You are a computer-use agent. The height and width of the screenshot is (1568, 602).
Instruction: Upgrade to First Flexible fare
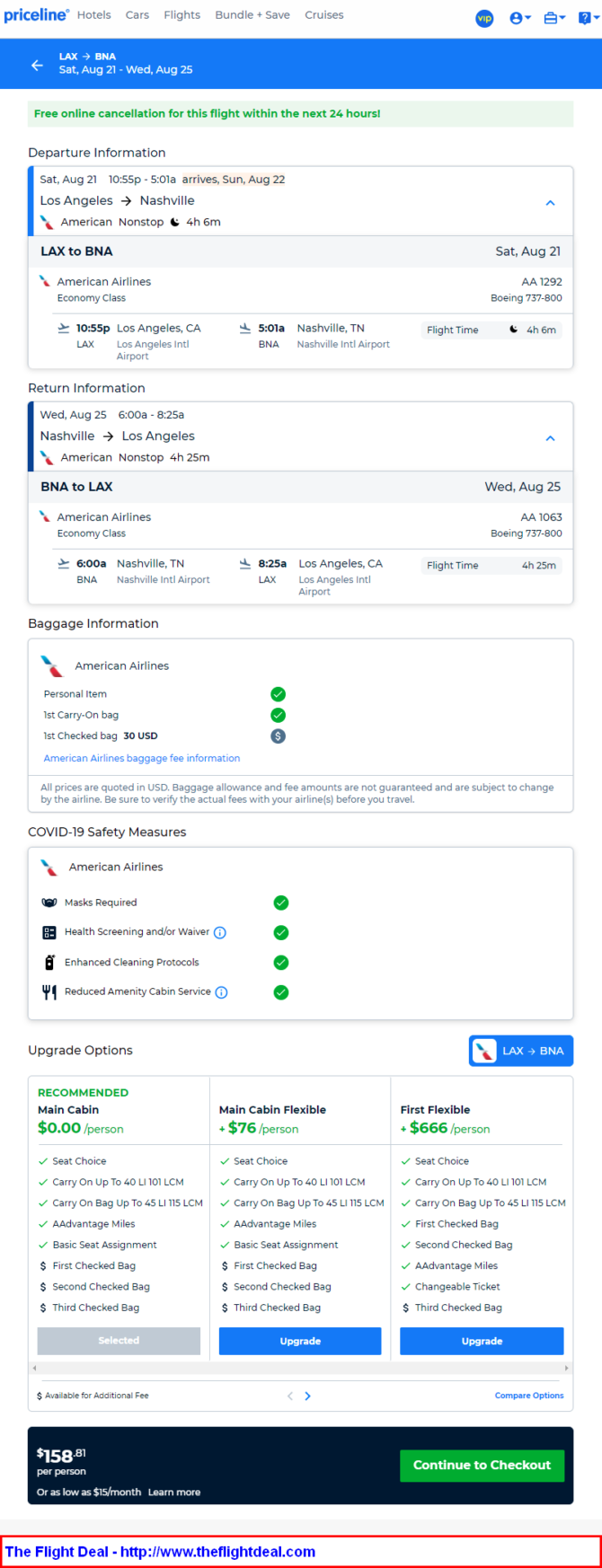(x=482, y=1341)
